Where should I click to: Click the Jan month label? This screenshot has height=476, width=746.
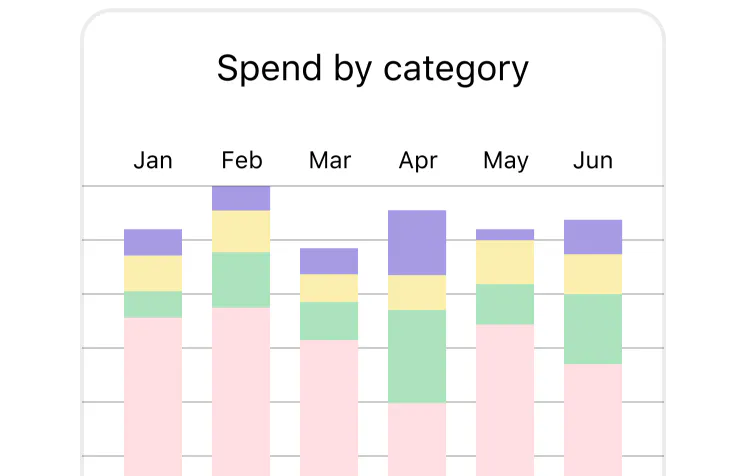(153, 160)
